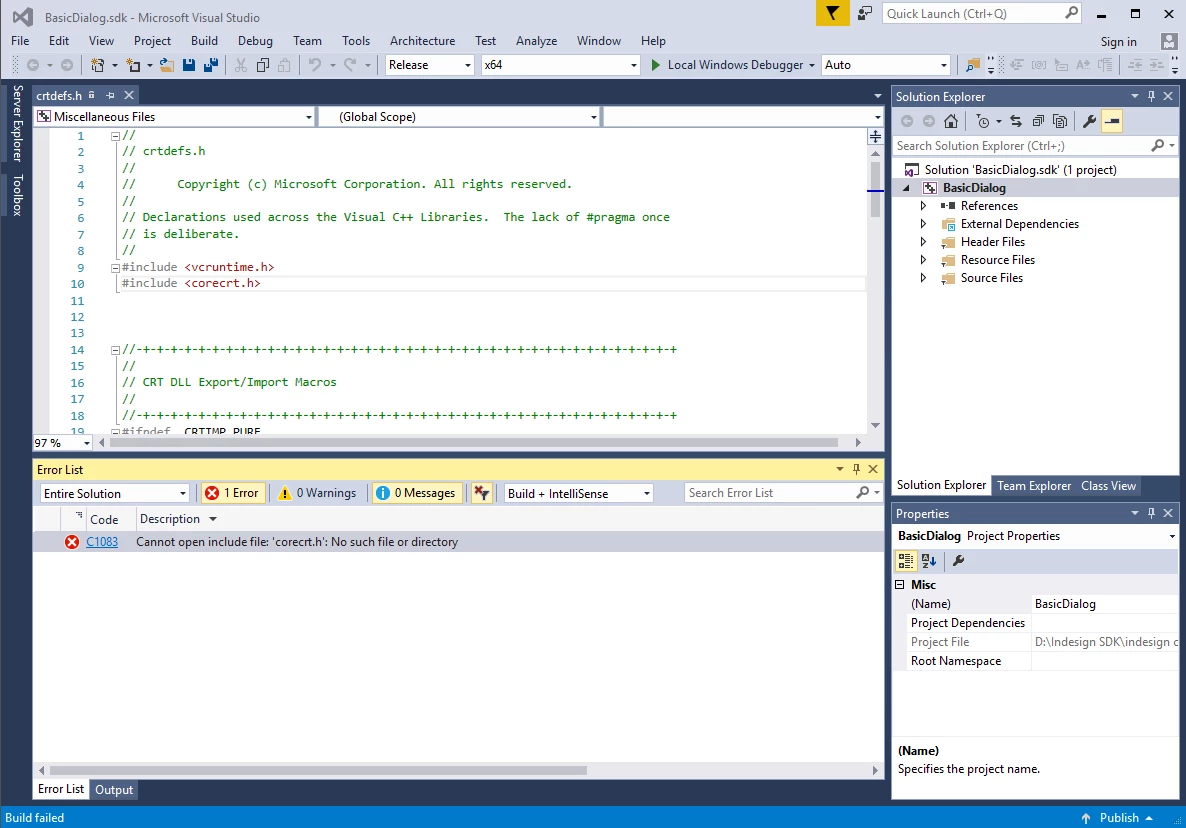Click the C1083 error code link
Image resolution: width=1186 pixels, height=828 pixels.
click(102, 541)
